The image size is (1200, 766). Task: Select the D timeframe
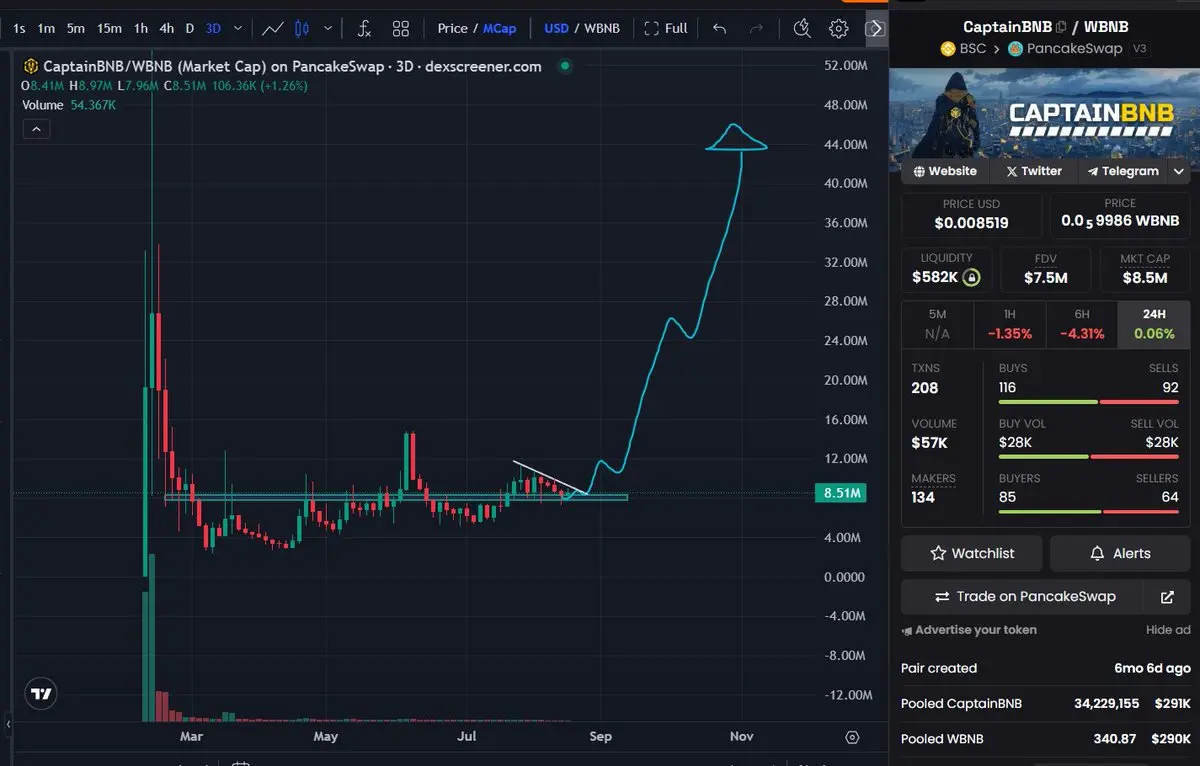[x=189, y=28]
